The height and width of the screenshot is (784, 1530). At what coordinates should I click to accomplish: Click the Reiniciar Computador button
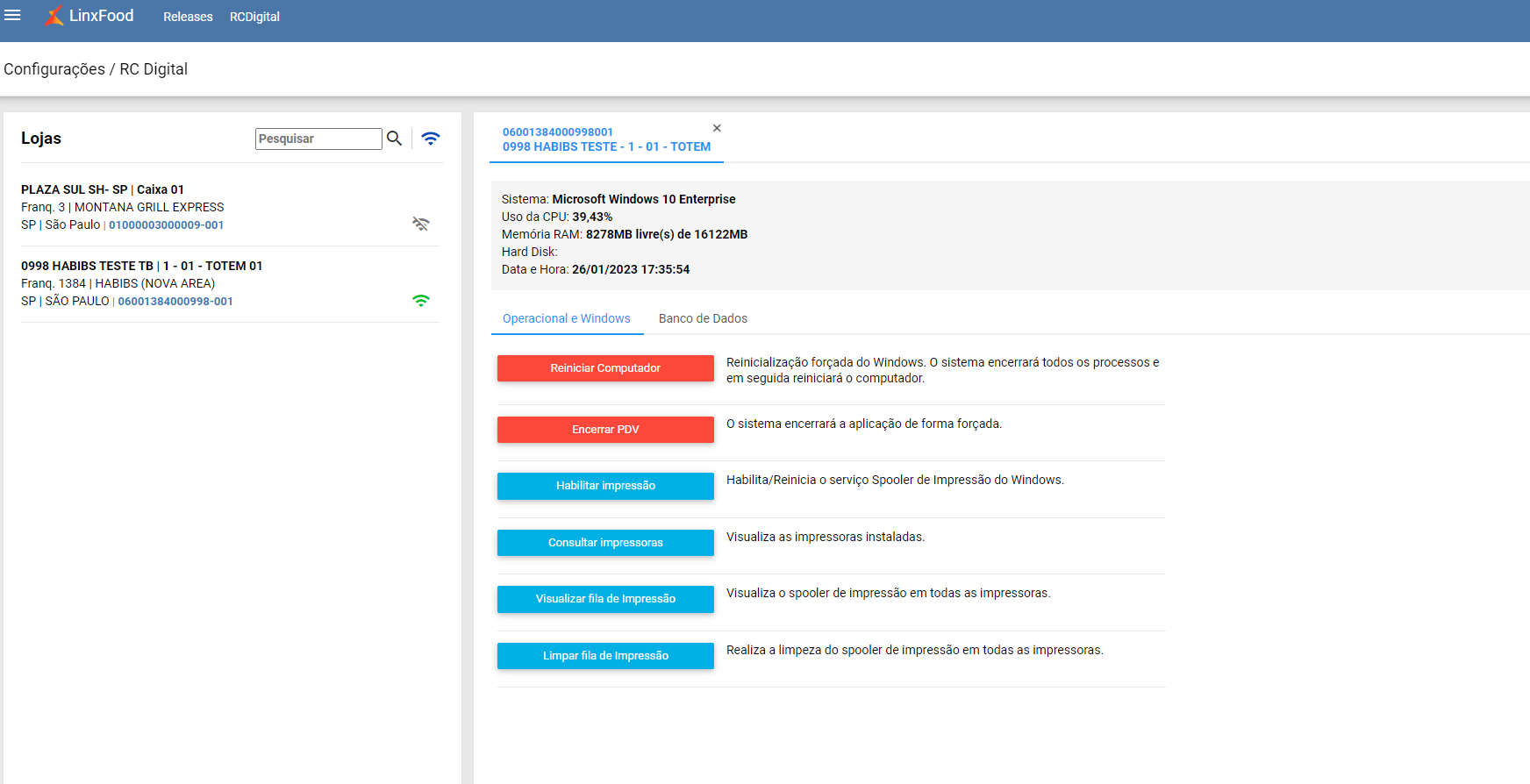coord(605,368)
